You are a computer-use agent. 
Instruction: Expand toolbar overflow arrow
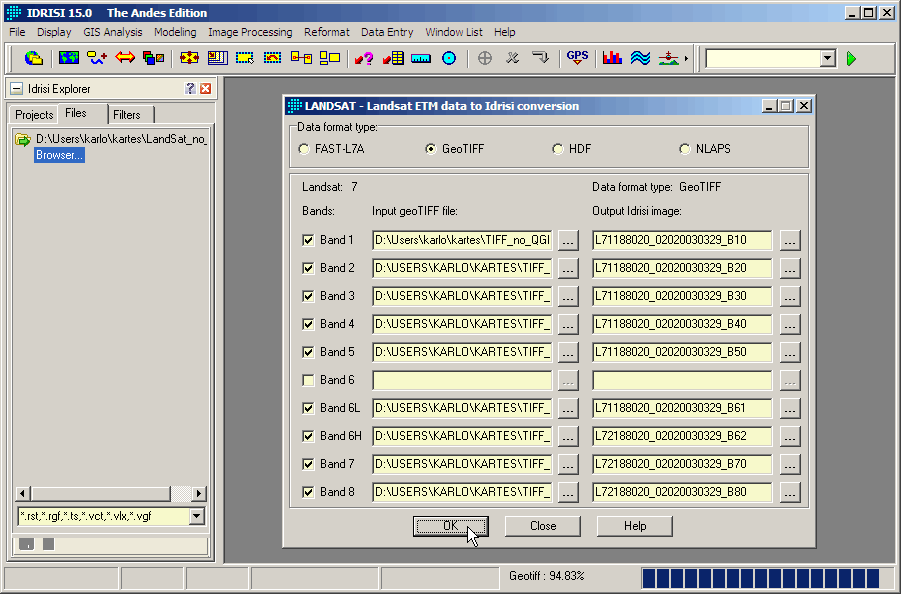tap(686, 58)
